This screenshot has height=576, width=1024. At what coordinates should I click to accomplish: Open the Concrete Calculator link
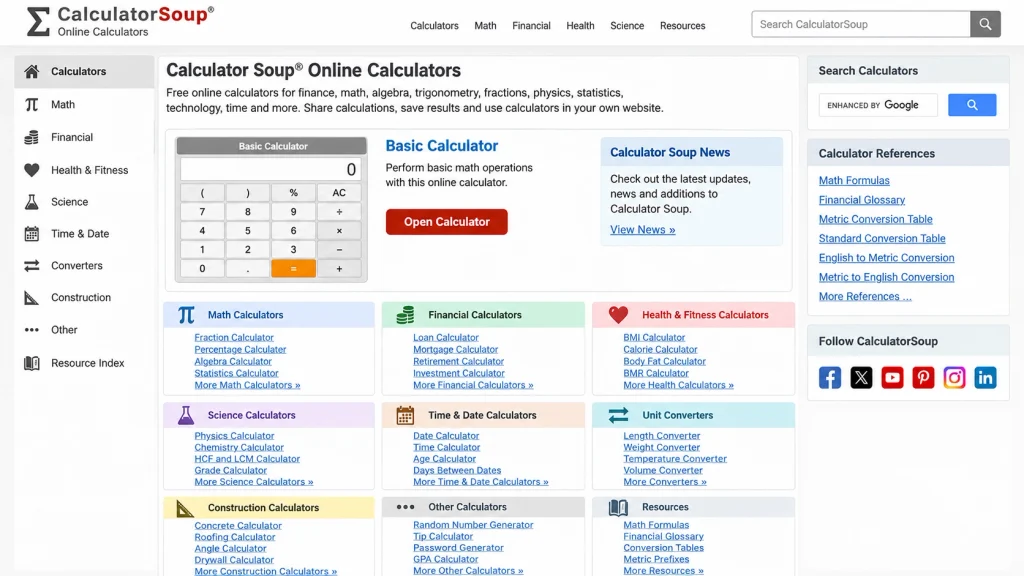(x=238, y=526)
